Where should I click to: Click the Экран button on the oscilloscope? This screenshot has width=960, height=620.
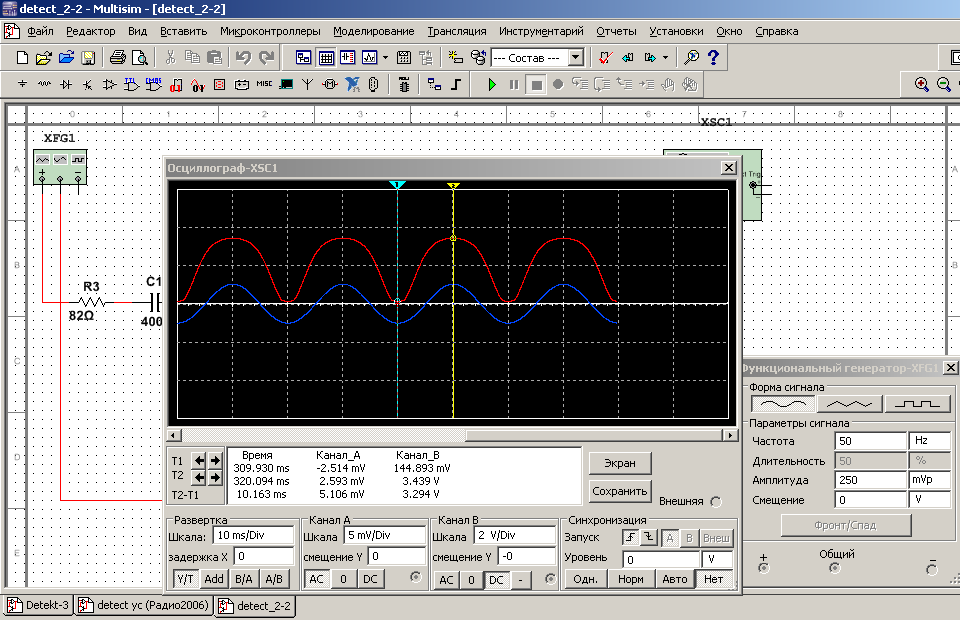click(x=620, y=463)
